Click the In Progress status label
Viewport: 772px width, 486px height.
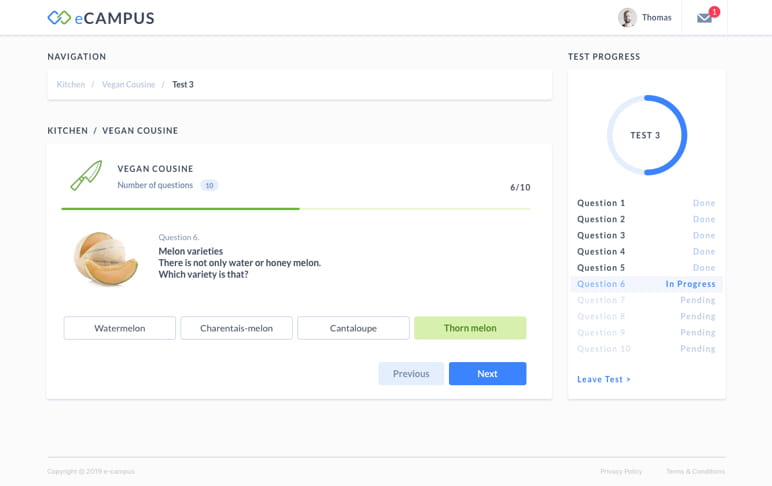690,284
